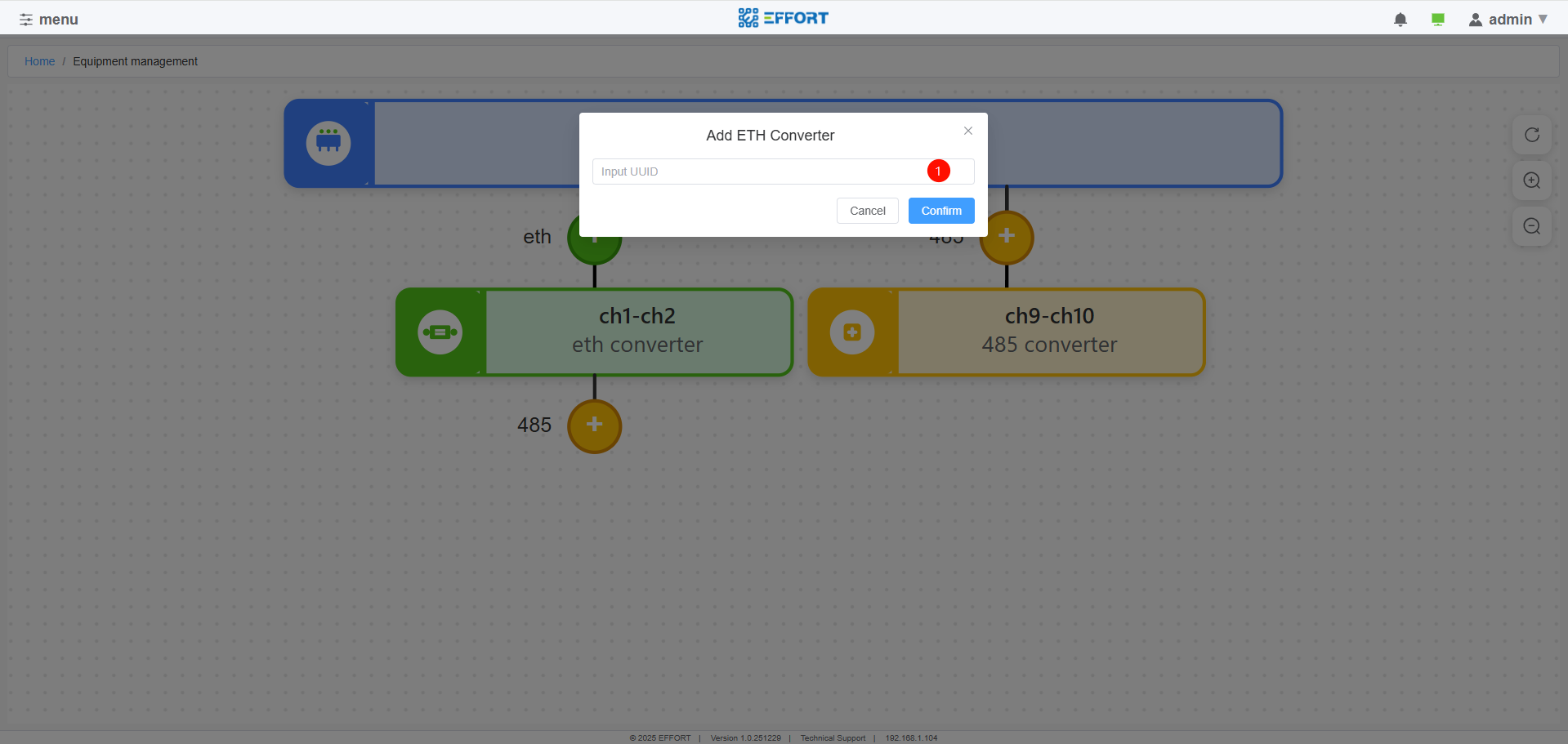Click the notification bell icon
Image resolution: width=1568 pixels, height=744 pixels.
(x=1400, y=20)
